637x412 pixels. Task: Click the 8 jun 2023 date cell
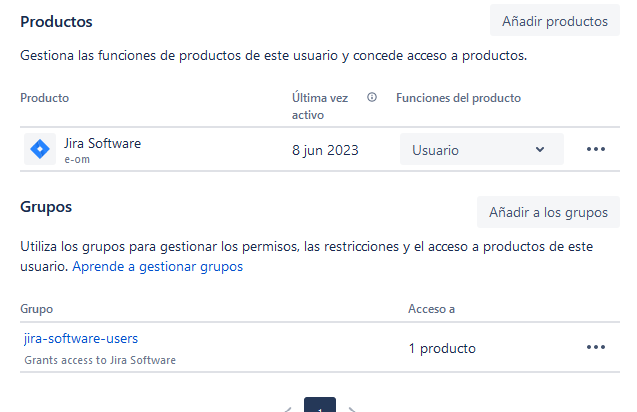point(325,150)
